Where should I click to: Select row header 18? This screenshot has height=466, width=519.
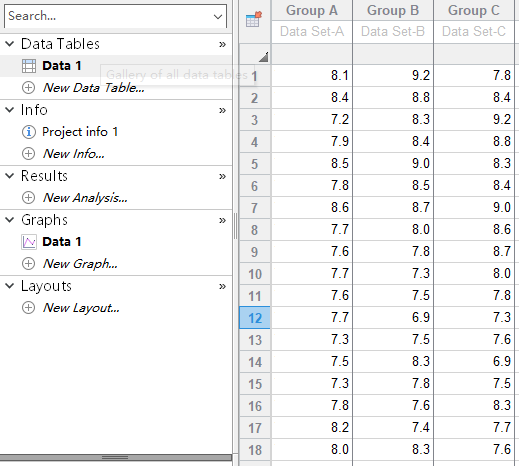click(x=255, y=450)
